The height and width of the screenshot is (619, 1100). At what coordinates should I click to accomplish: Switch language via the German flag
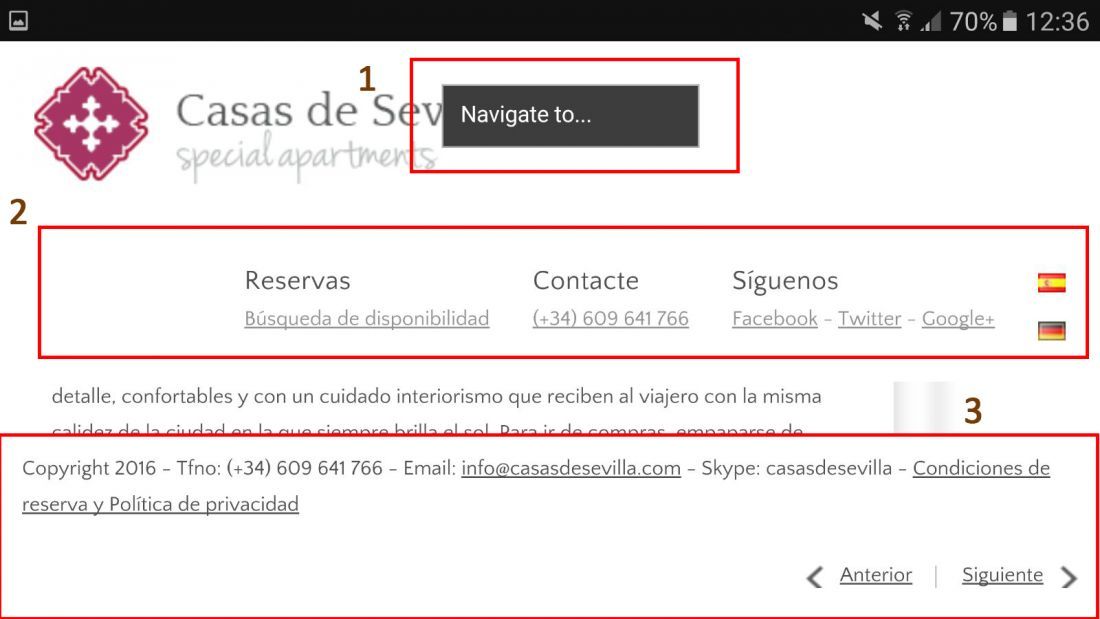pyautogui.click(x=1052, y=331)
